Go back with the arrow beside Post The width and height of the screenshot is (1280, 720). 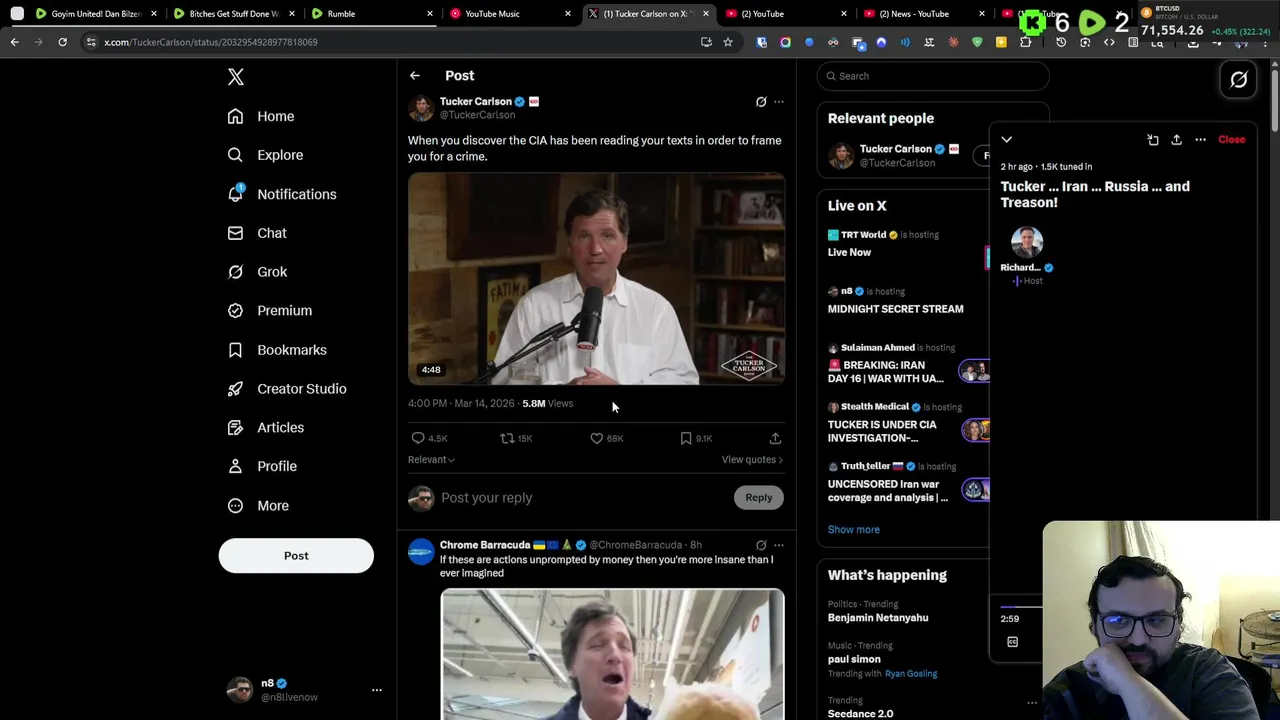(x=415, y=76)
